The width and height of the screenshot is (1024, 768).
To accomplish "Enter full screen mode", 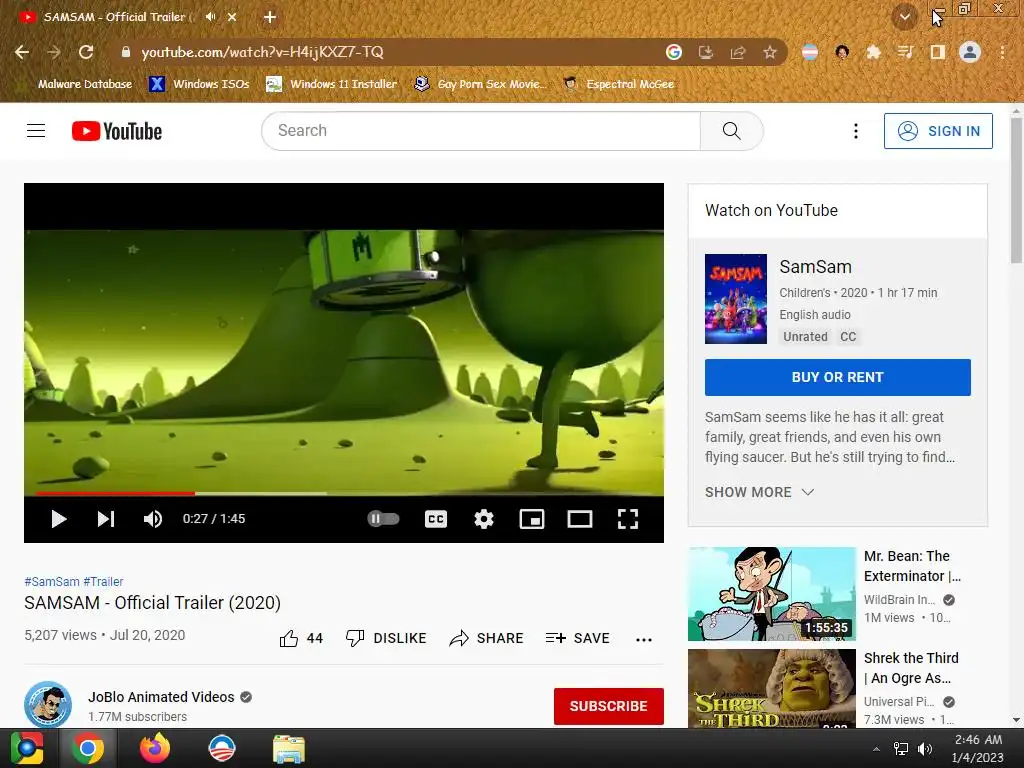I will 628,519.
